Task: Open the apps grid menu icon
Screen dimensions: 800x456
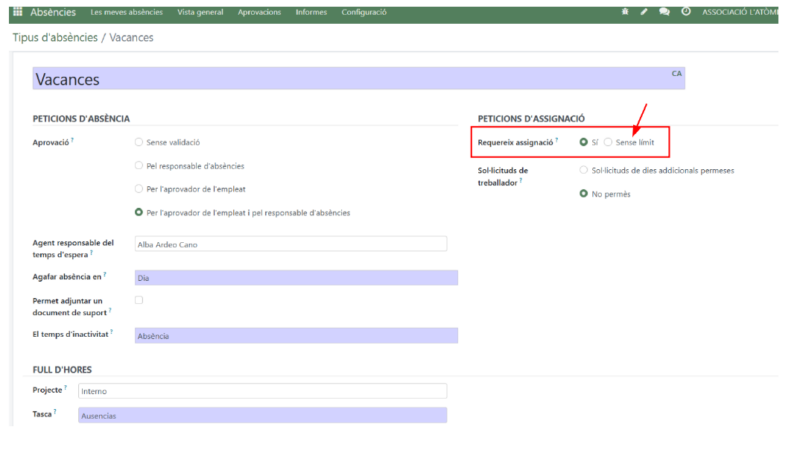Action: pyautogui.click(x=17, y=12)
